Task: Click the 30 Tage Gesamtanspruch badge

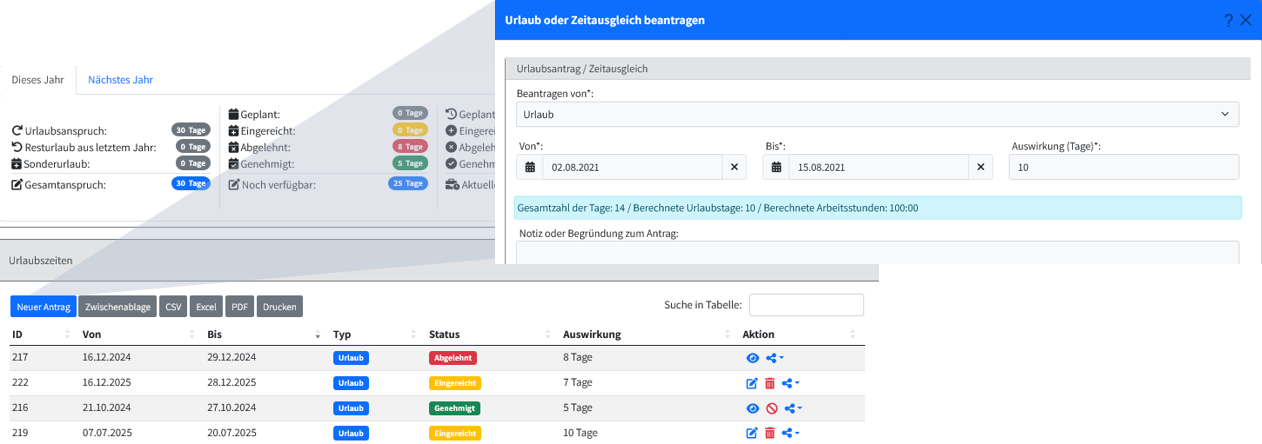Action: [x=190, y=183]
